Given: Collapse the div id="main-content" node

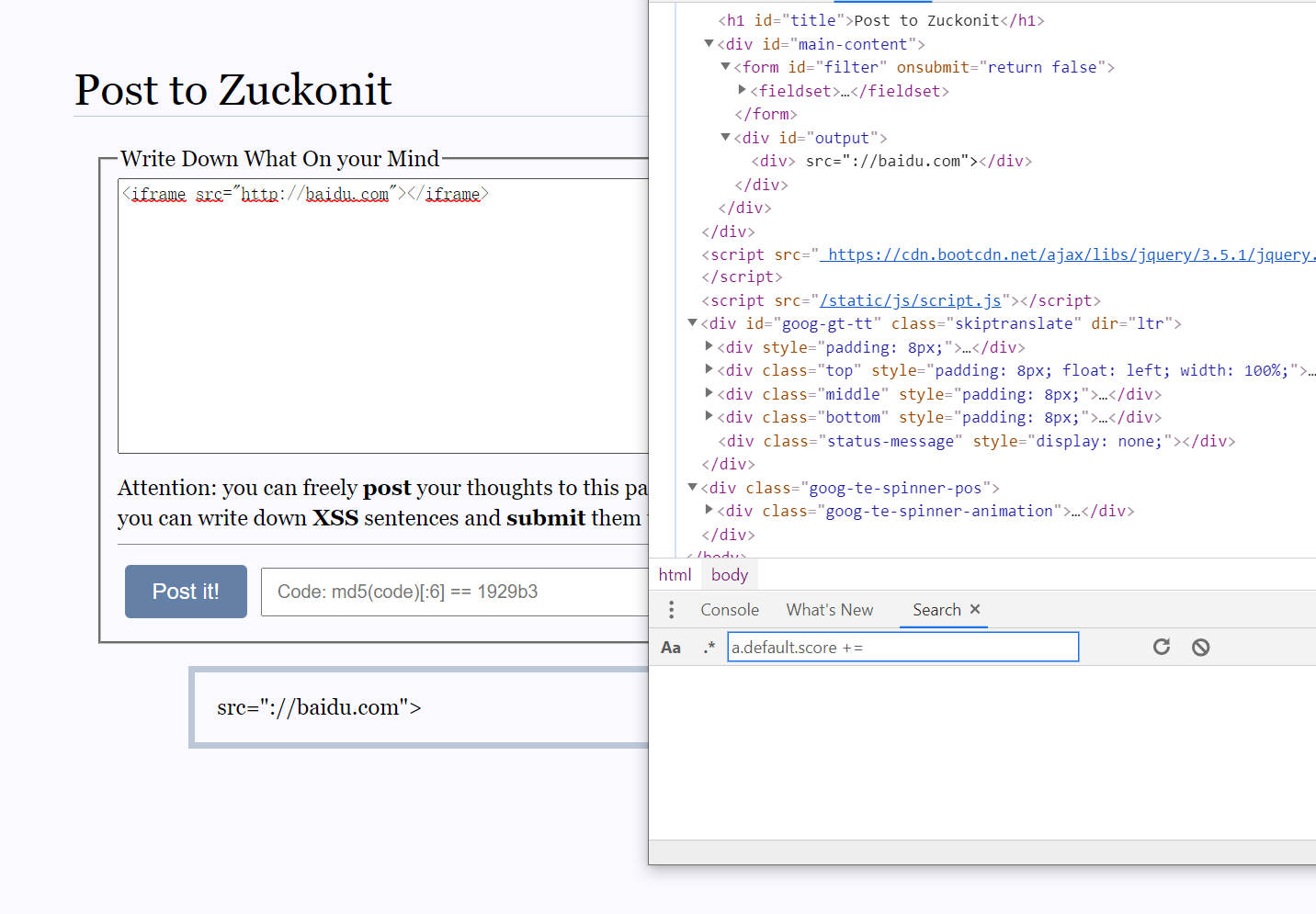Looking at the screenshot, I should pos(709,43).
